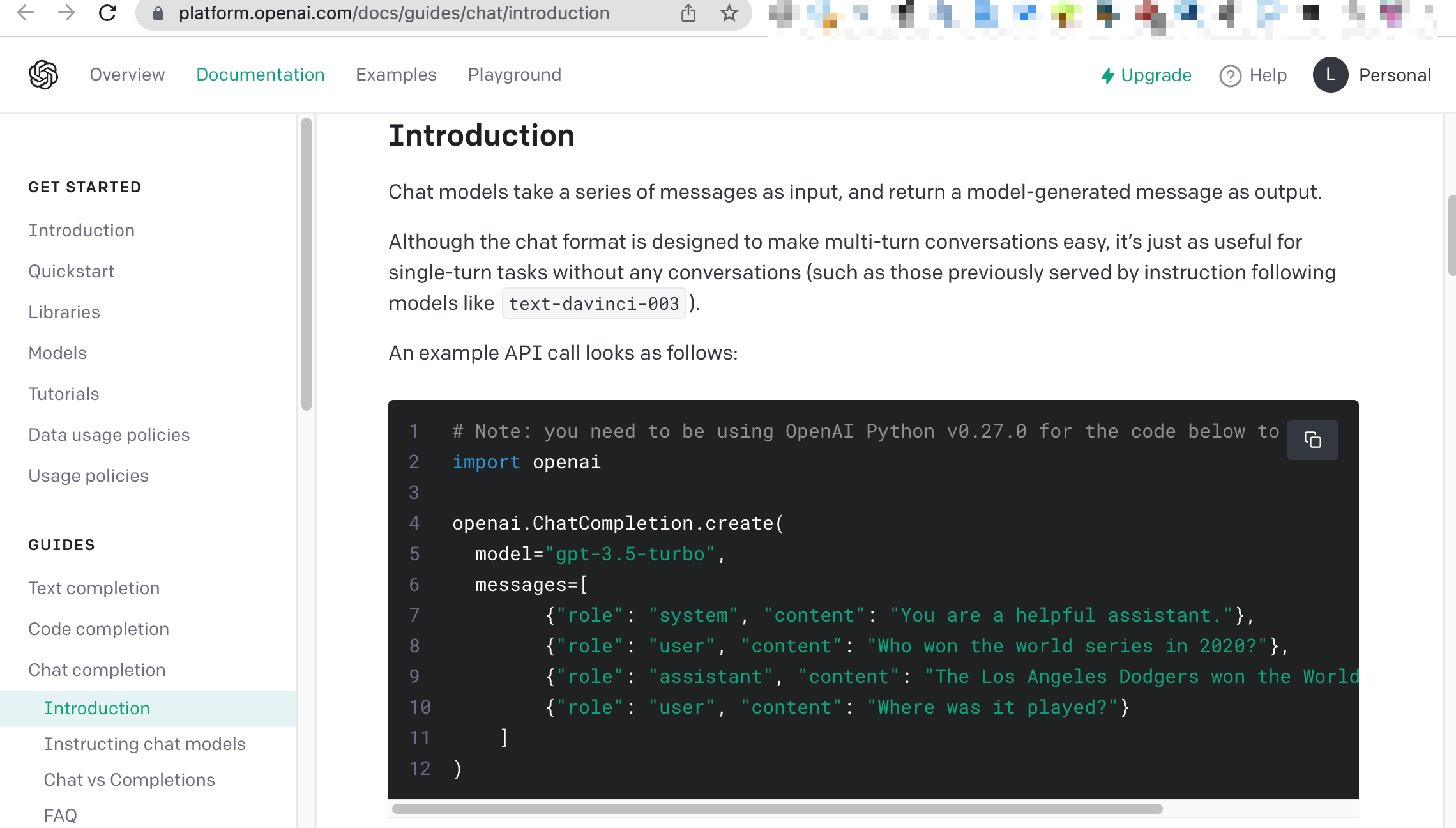The width and height of the screenshot is (1456, 828).
Task: Open the Code completion guide
Action: pyautogui.click(x=98, y=629)
